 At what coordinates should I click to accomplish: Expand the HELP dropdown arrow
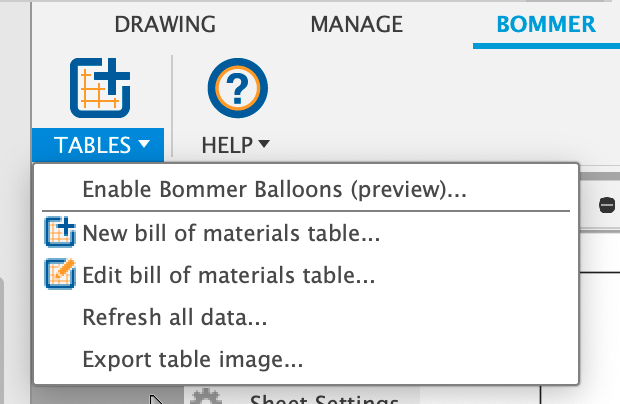[x=264, y=143]
